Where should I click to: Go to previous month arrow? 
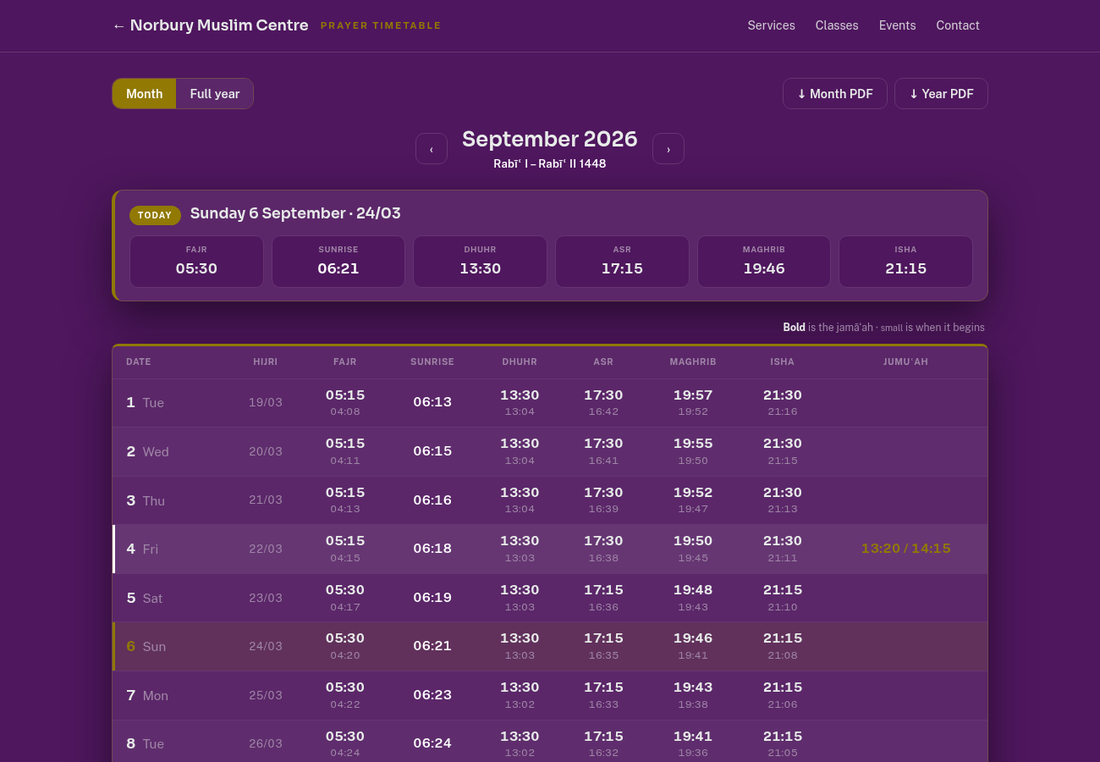click(431, 149)
